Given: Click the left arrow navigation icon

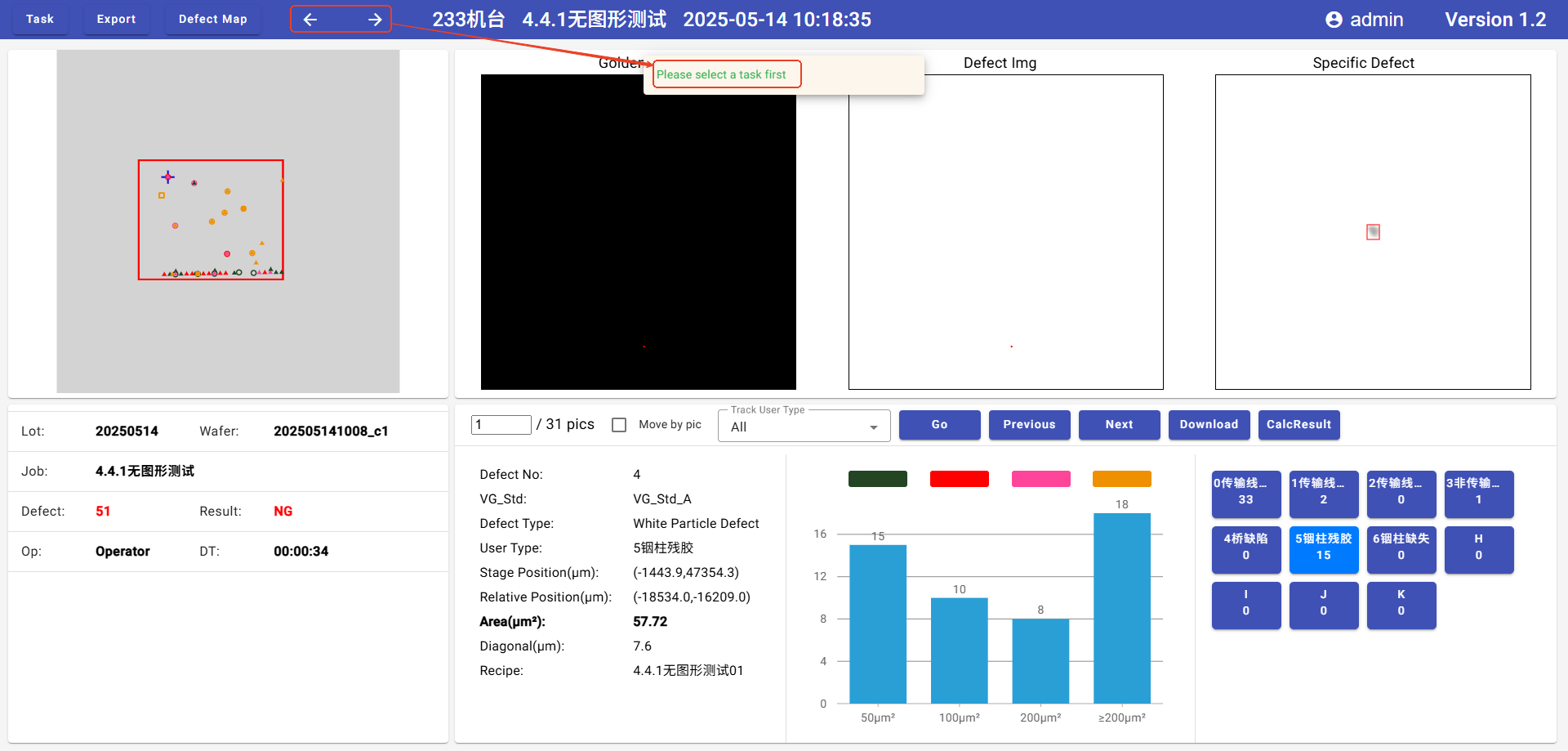Looking at the screenshot, I should click(x=310, y=20).
